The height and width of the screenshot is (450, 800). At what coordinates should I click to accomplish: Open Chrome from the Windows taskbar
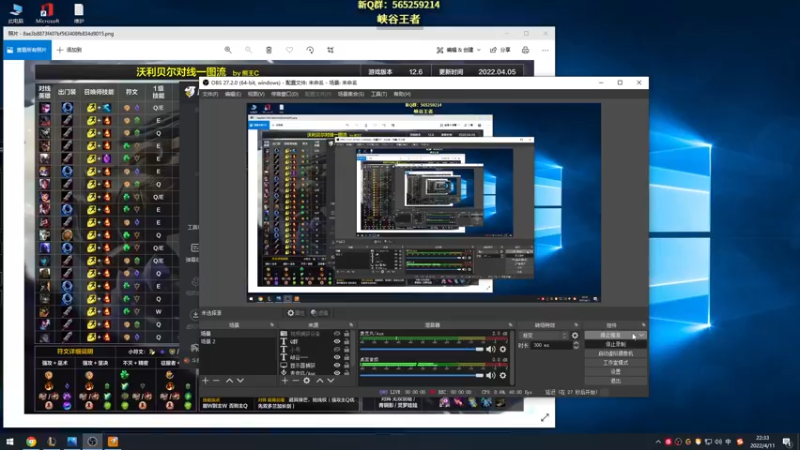(31, 441)
